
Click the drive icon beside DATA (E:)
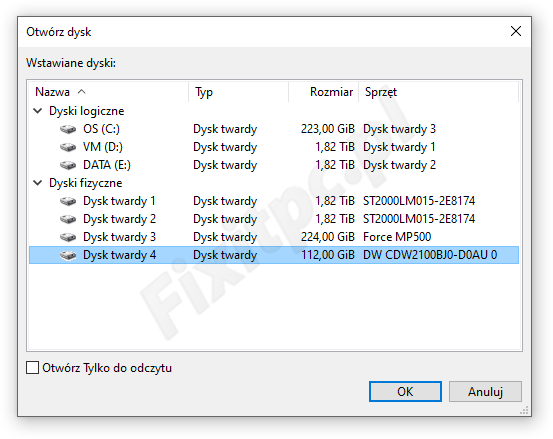click(68, 165)
